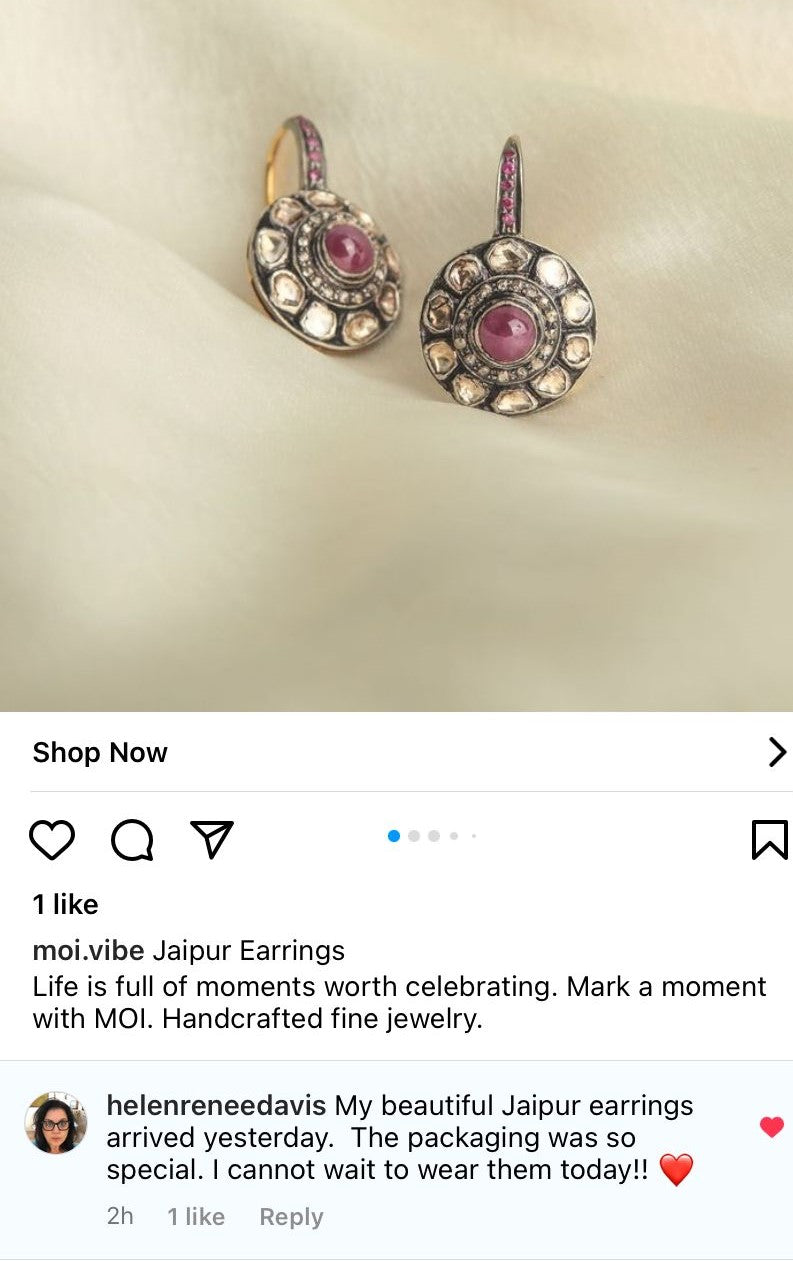
Task: Jump to second carousel dot
Action: point(414,836)
